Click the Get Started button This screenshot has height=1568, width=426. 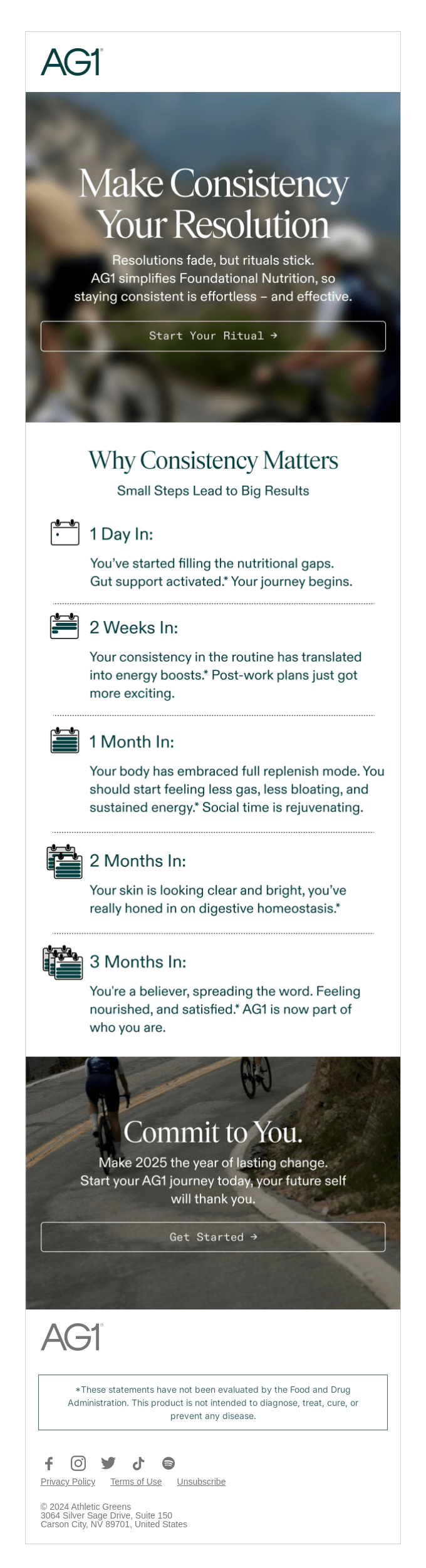click(x=213, y=1236)
